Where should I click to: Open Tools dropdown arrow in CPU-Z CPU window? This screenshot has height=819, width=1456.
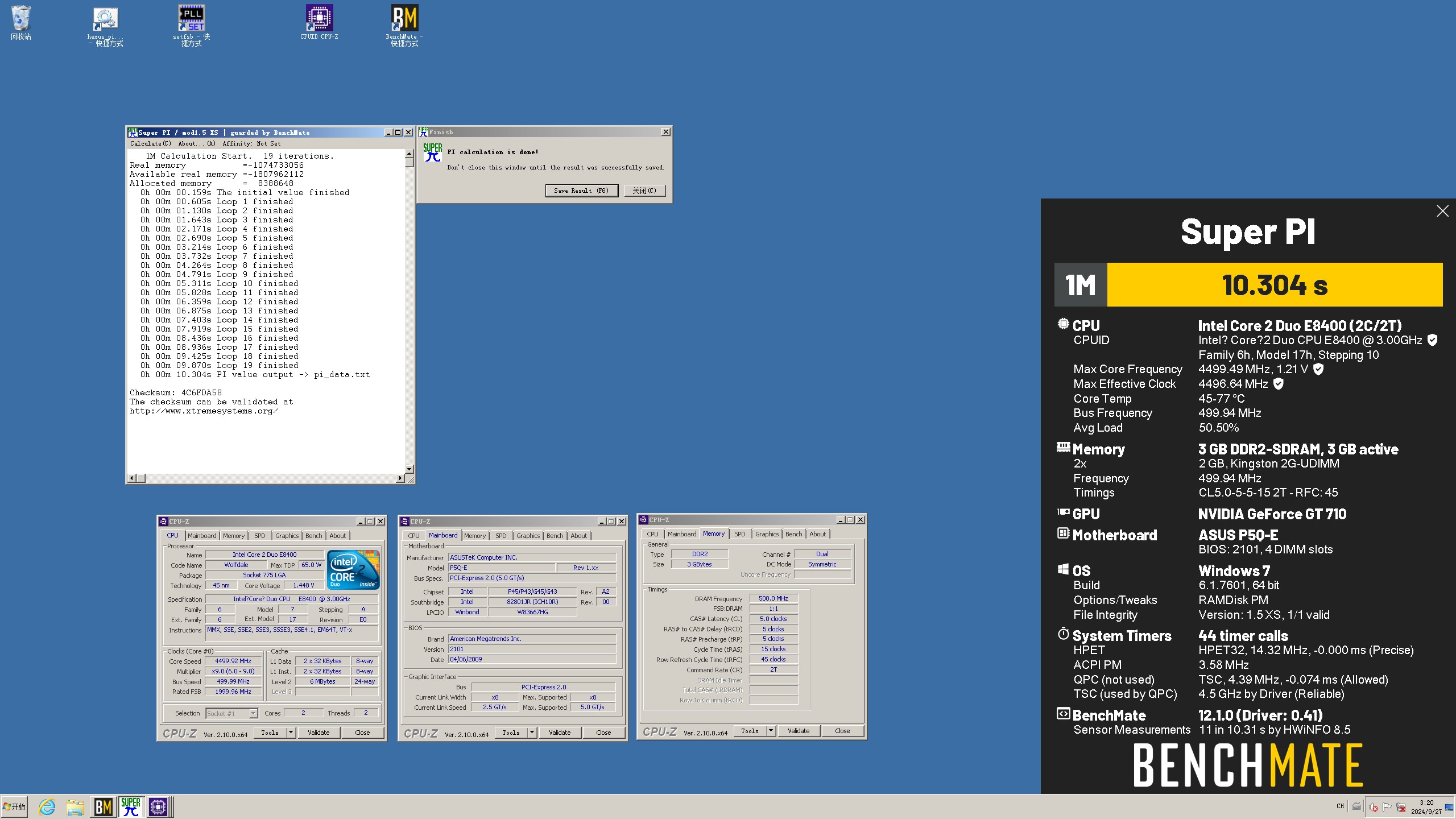coord(291,733)
